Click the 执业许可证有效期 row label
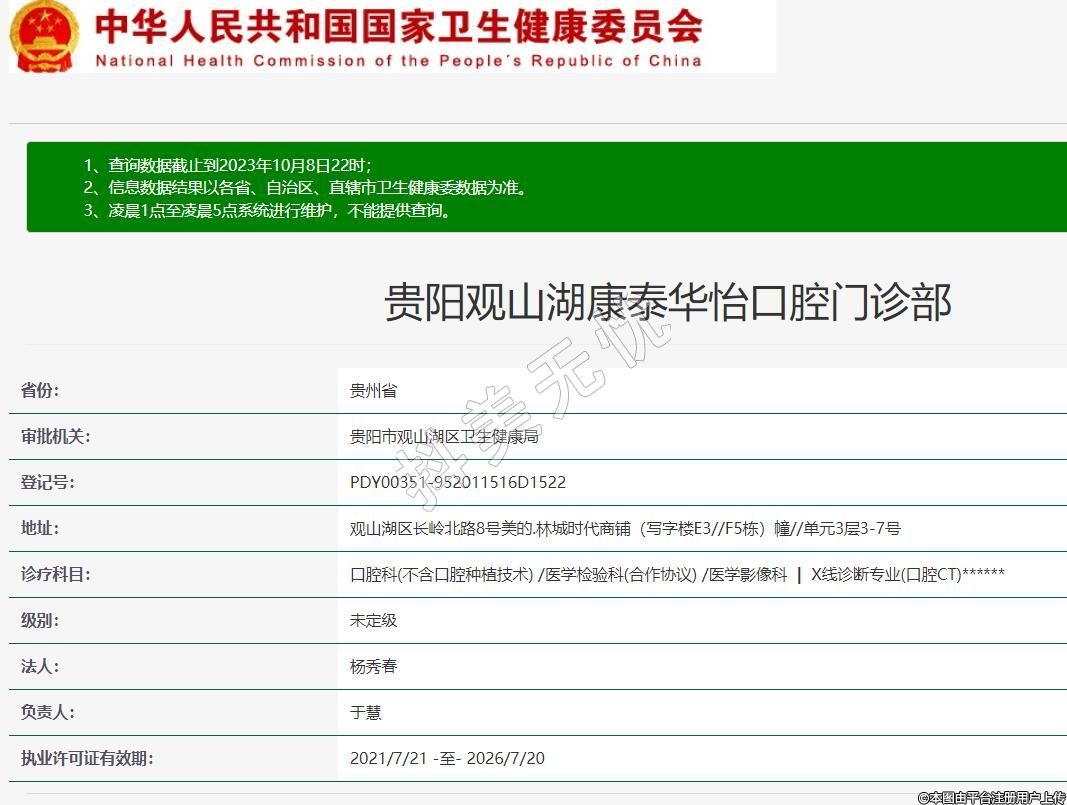This screenshot has height=805, width=1067. (87, 758)
